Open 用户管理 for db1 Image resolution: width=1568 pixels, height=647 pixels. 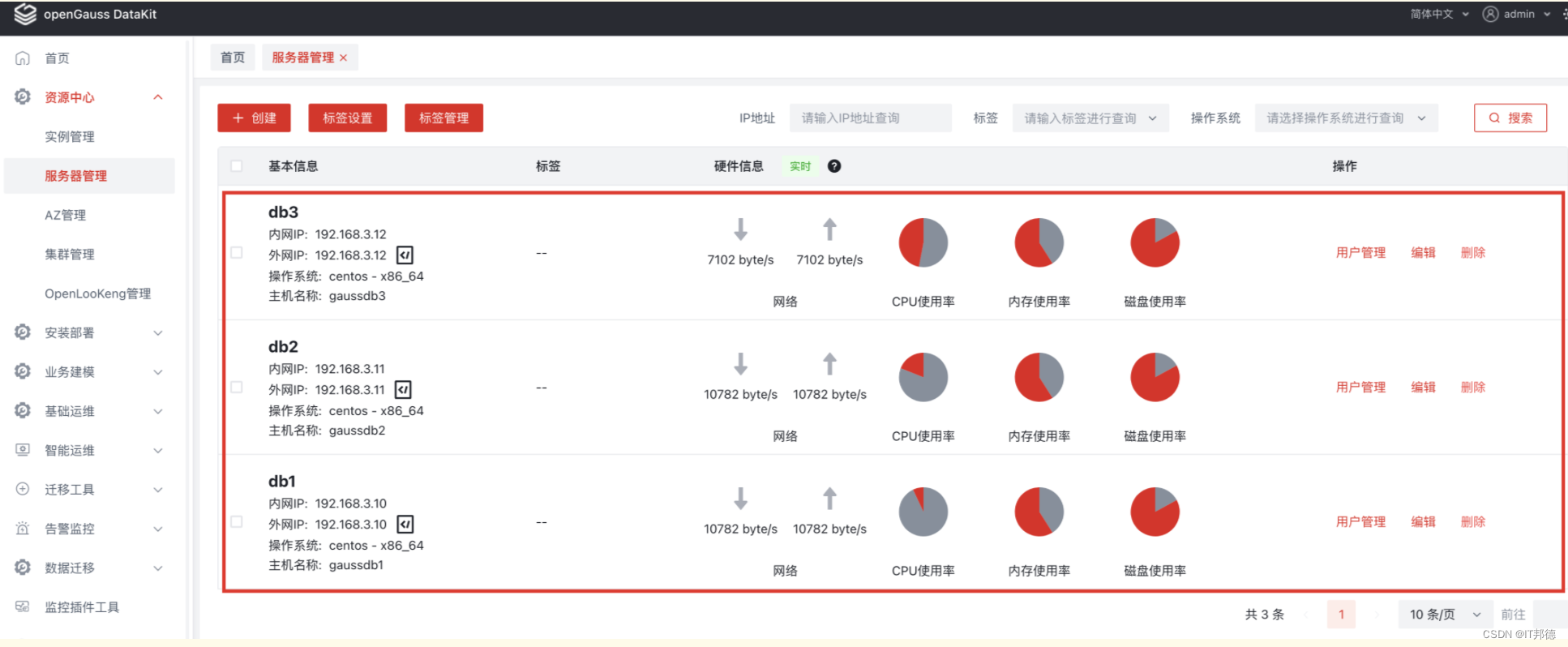[x=1361, y=522]
